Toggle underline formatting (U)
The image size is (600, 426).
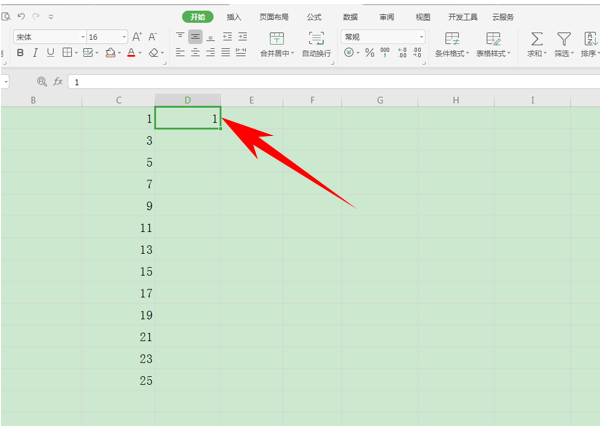(50, 52)
